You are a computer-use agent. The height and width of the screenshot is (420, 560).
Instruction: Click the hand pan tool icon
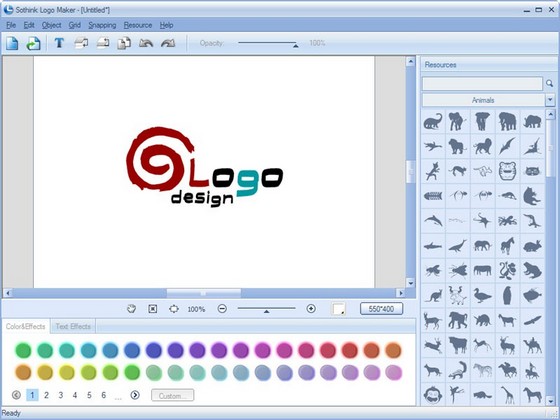[131, 309]
